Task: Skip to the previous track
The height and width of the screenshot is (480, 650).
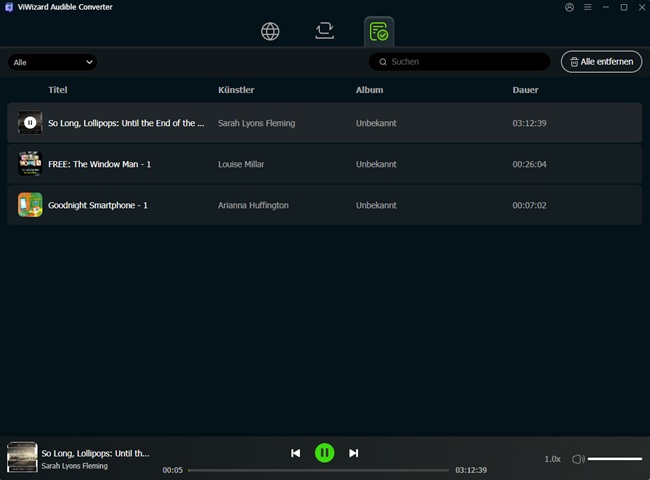Action: [x=296, y=453]
